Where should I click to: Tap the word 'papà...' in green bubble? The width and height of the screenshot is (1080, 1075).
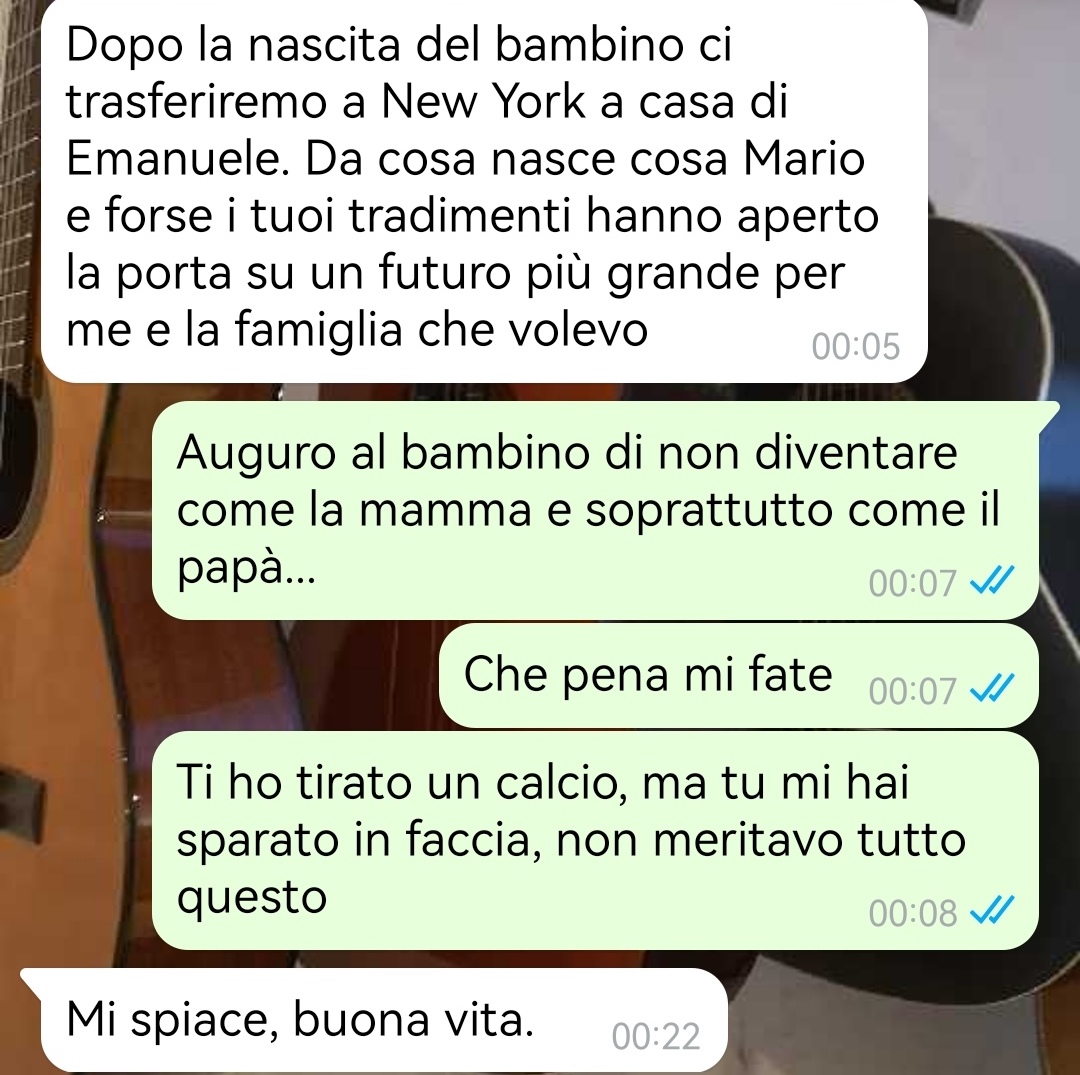[247, 569]
